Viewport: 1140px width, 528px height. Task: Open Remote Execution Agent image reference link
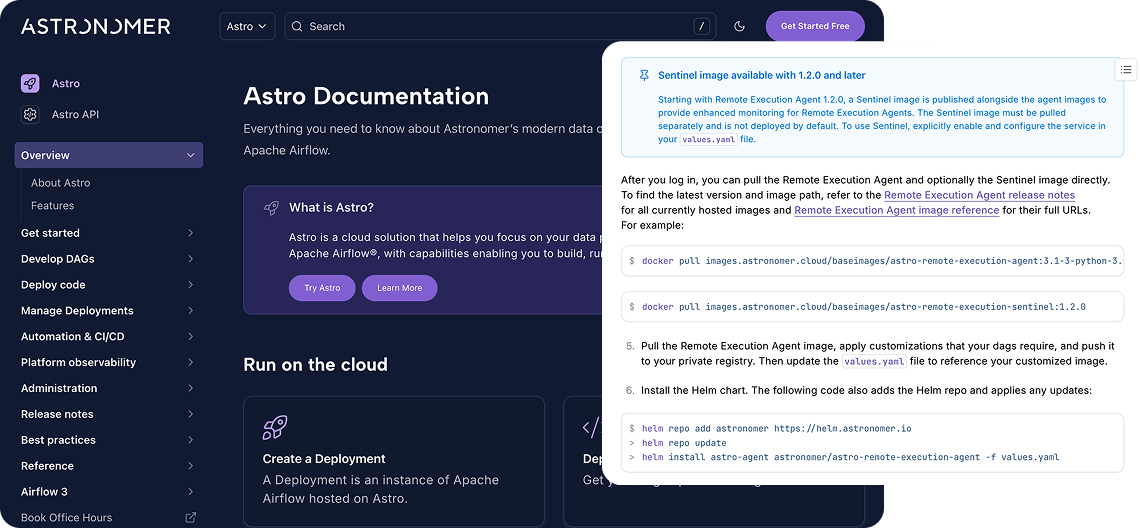tap(896, 210)
